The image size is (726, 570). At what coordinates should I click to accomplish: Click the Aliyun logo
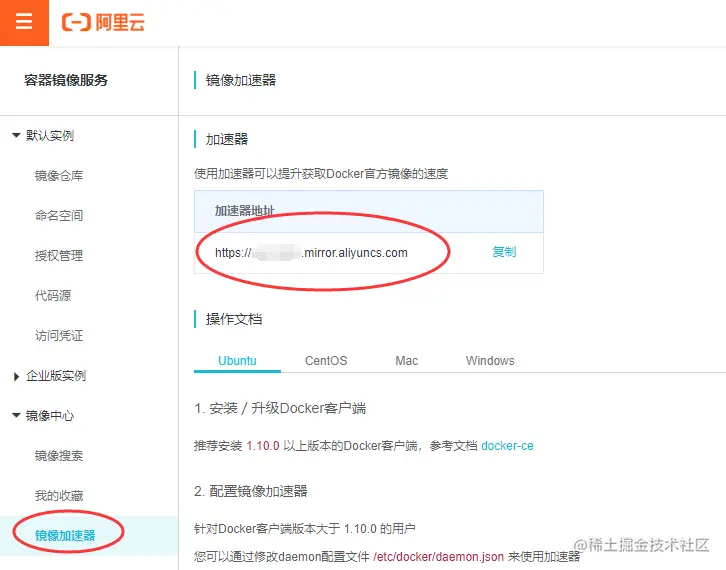click(103, 22)
